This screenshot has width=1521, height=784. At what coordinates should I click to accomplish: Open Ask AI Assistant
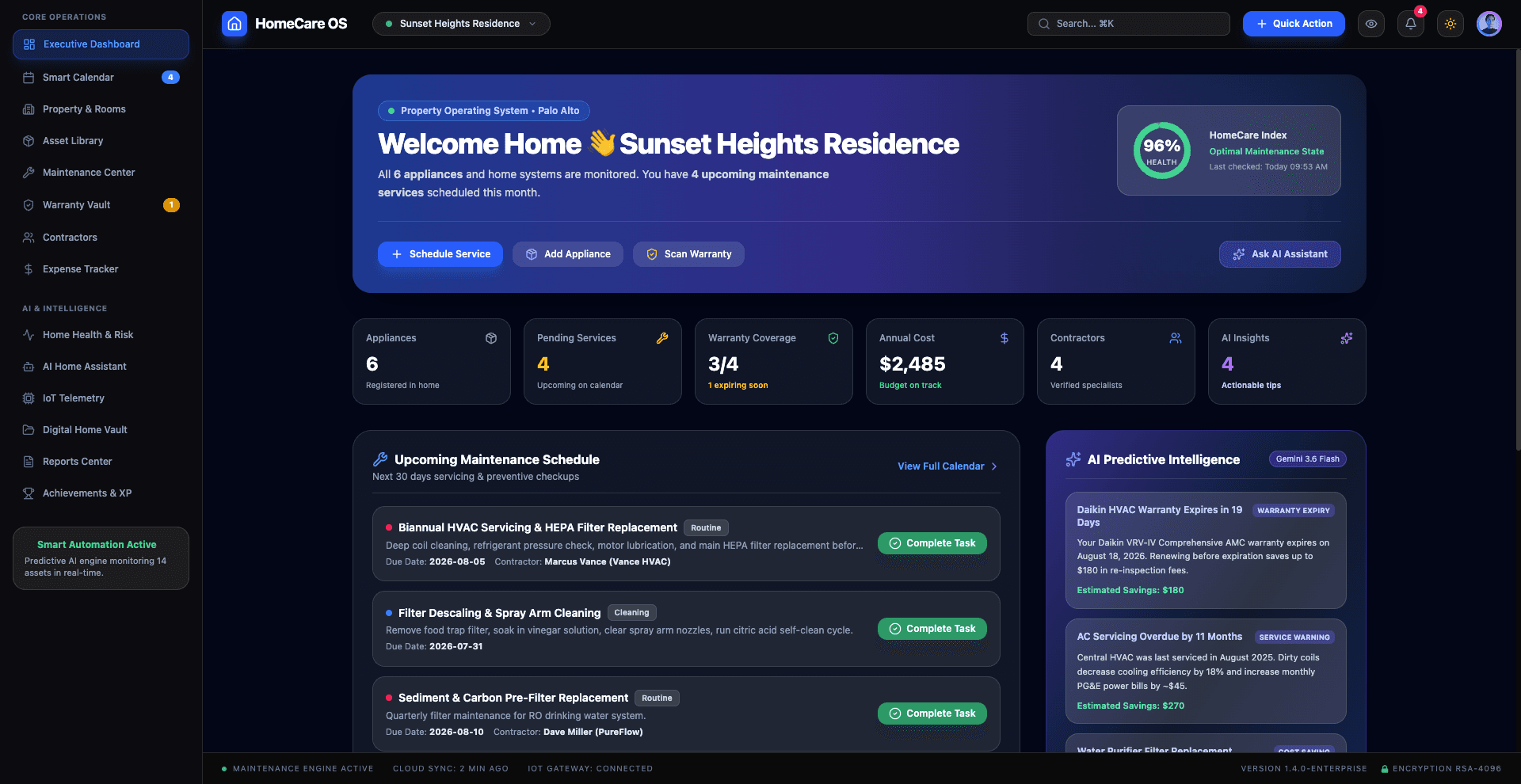1280,254
